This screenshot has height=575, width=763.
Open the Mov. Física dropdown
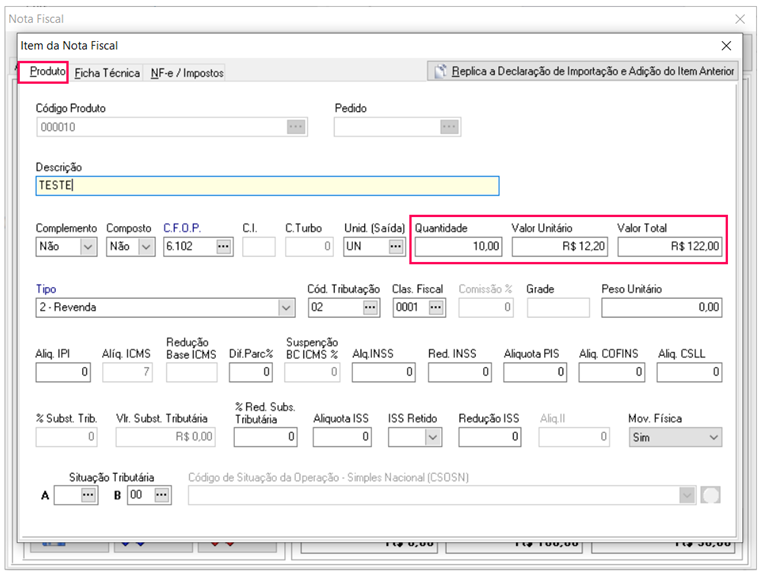(x=712, y=437)
